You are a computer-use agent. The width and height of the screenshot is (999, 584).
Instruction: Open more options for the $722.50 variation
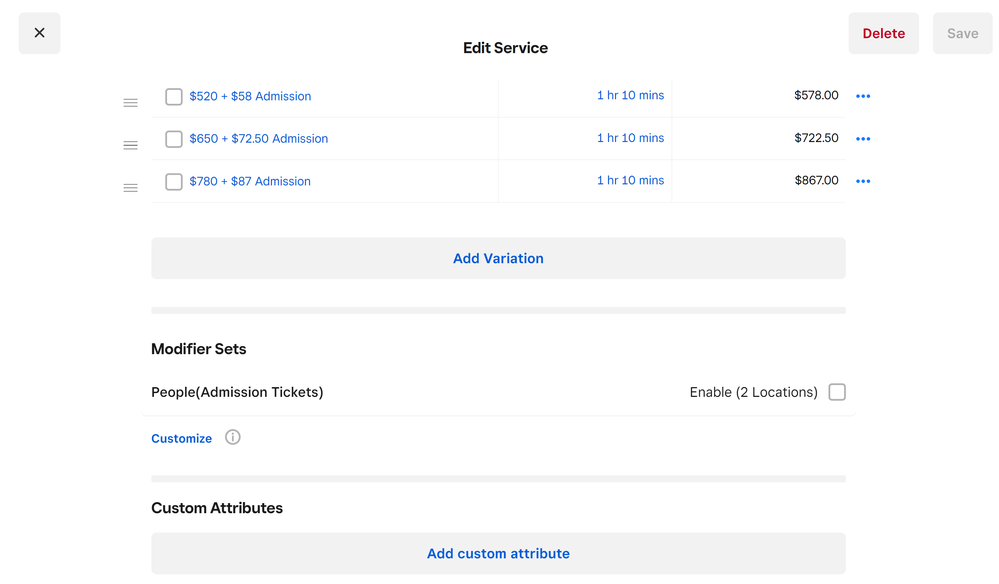coord(863,139)
